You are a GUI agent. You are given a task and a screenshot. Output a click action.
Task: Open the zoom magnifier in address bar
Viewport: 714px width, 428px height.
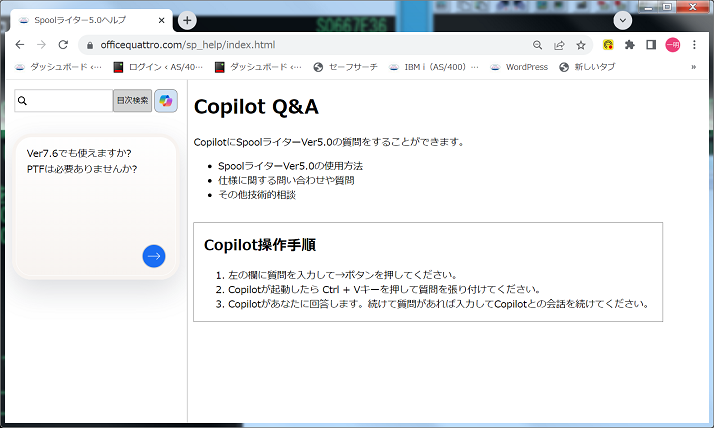coord(538,45)
